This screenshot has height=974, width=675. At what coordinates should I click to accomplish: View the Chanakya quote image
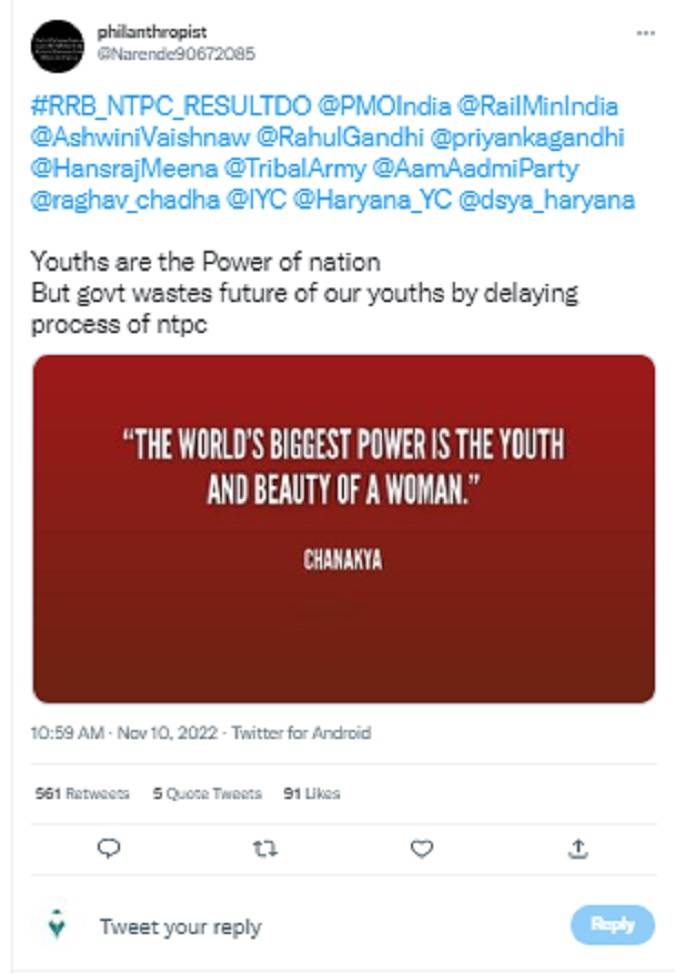(x=344, y=529)
